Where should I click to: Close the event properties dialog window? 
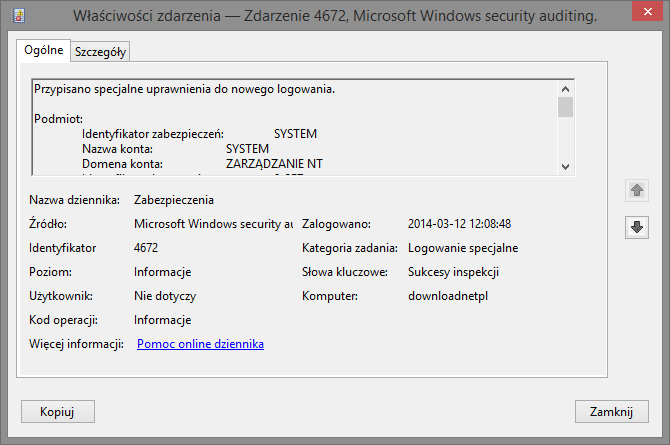[647, 11]
